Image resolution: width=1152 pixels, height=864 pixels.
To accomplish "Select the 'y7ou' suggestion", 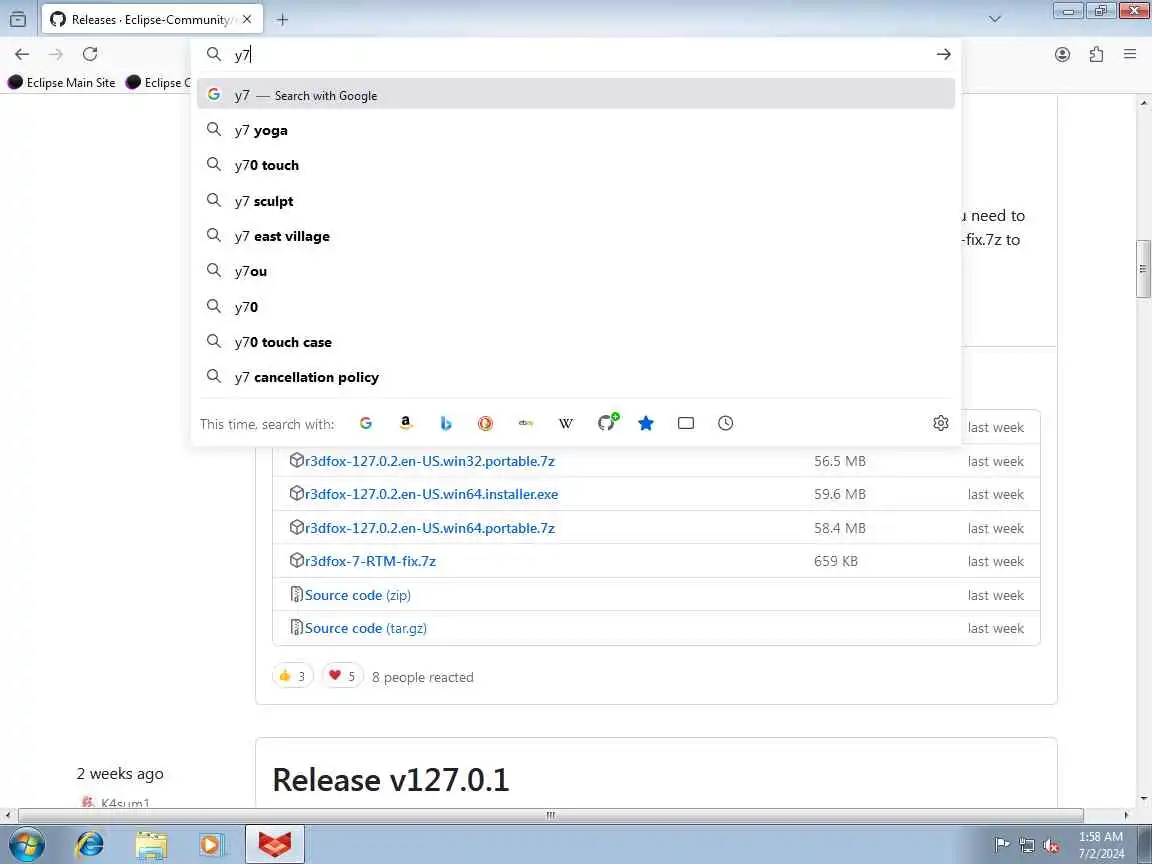I will [576, 271].
